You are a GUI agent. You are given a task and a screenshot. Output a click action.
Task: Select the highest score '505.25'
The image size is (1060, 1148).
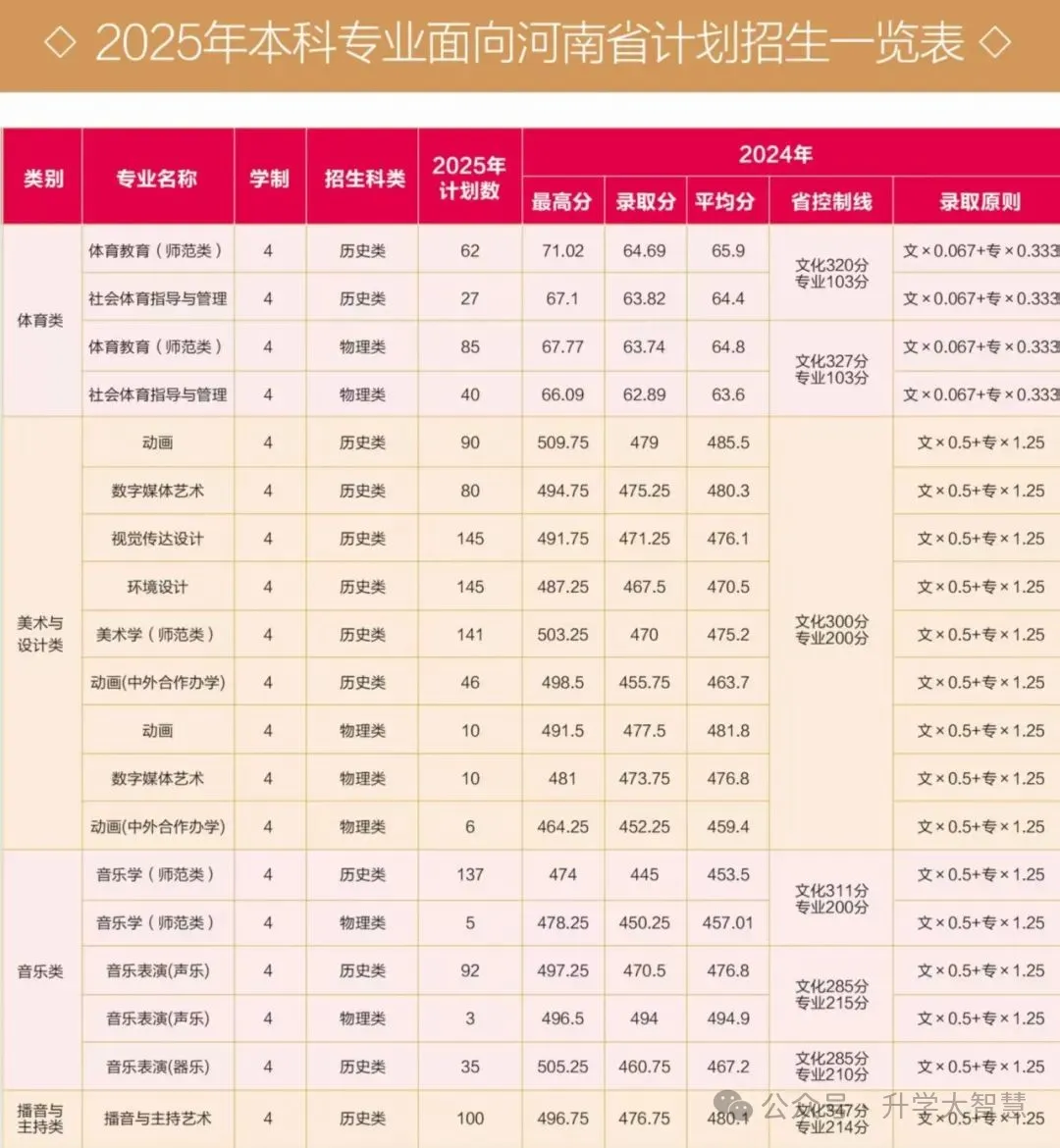tap(562, 1066)
